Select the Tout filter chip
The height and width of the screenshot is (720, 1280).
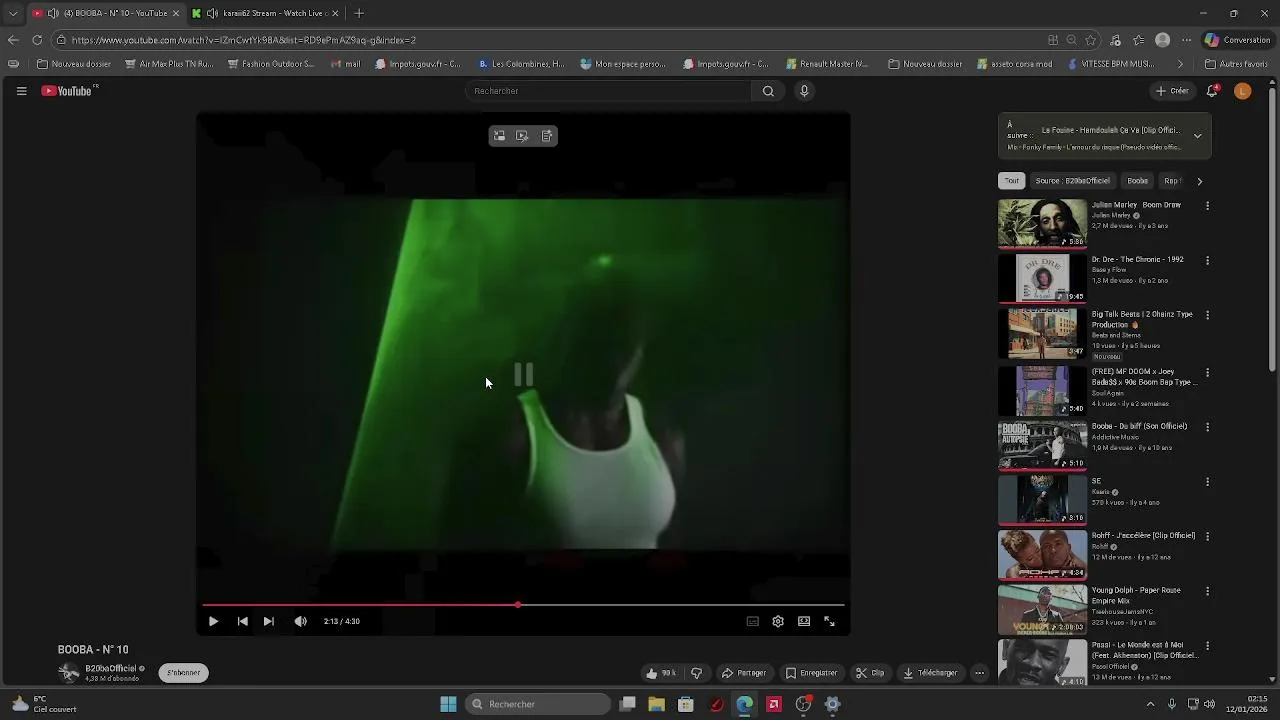(x=1012, y=181)
